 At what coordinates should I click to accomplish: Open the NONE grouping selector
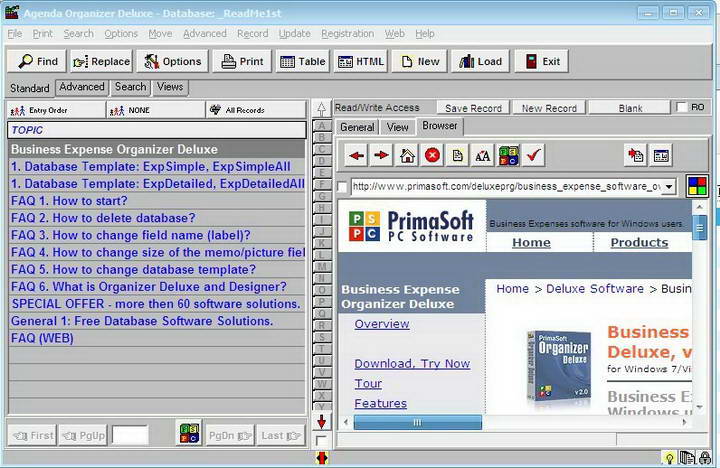[156, 110]
